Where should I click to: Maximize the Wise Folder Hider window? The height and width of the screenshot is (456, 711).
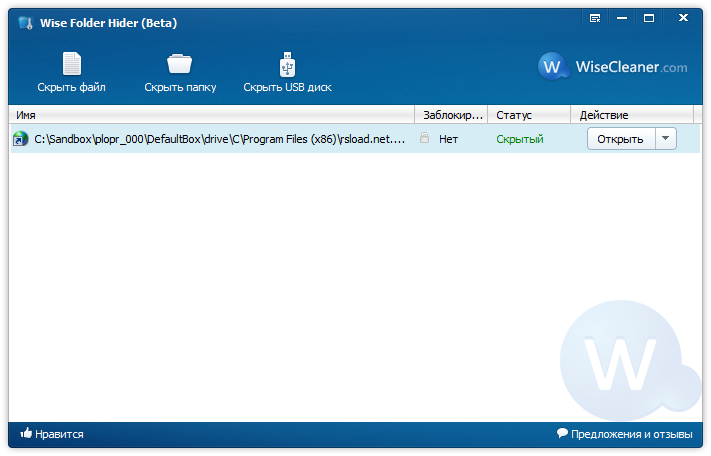(x=649, y=18)
